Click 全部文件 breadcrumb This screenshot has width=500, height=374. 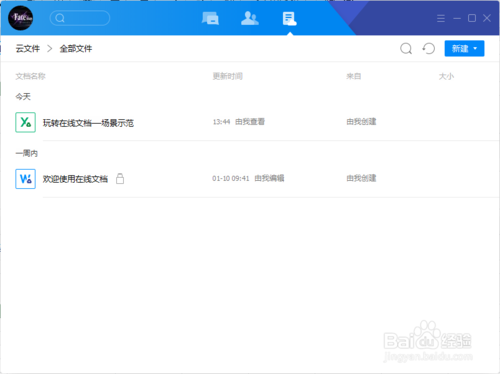[x=76, y=49]
